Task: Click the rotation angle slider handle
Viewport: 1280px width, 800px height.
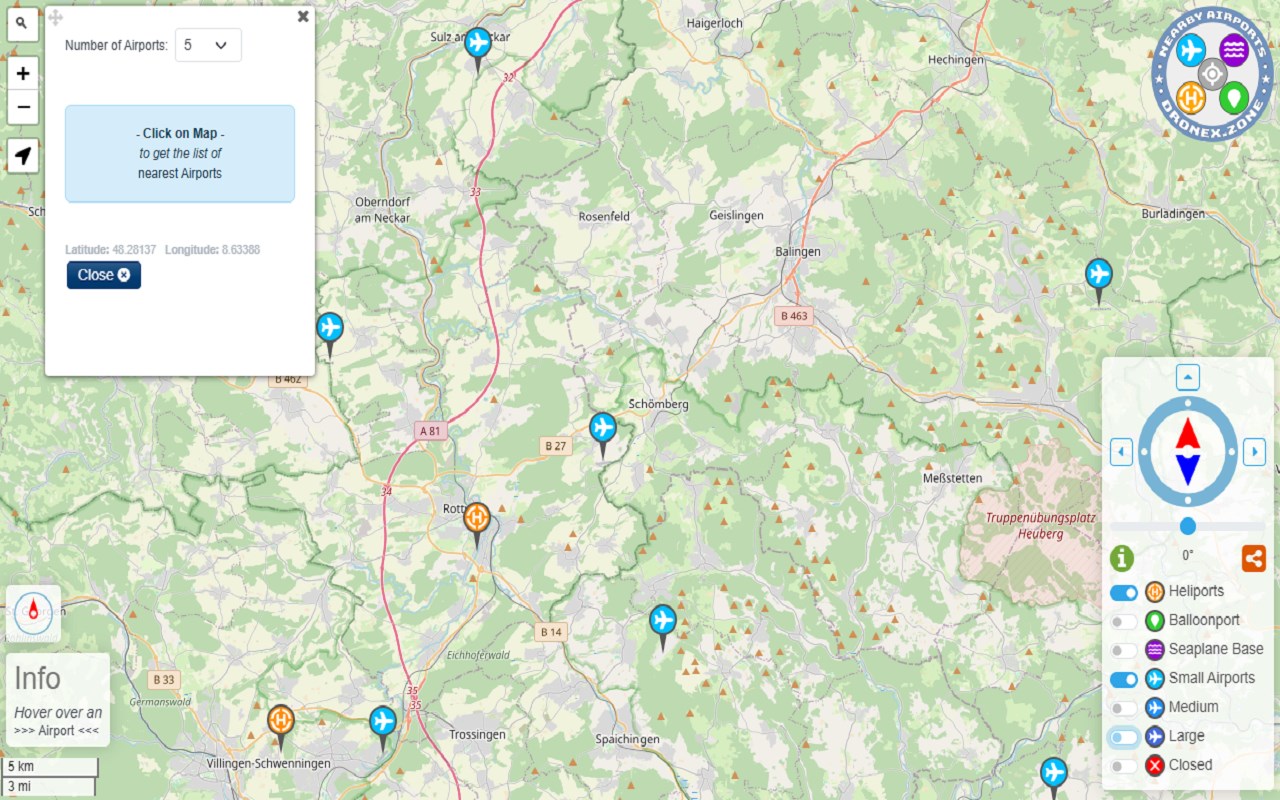Action: 1188,526
